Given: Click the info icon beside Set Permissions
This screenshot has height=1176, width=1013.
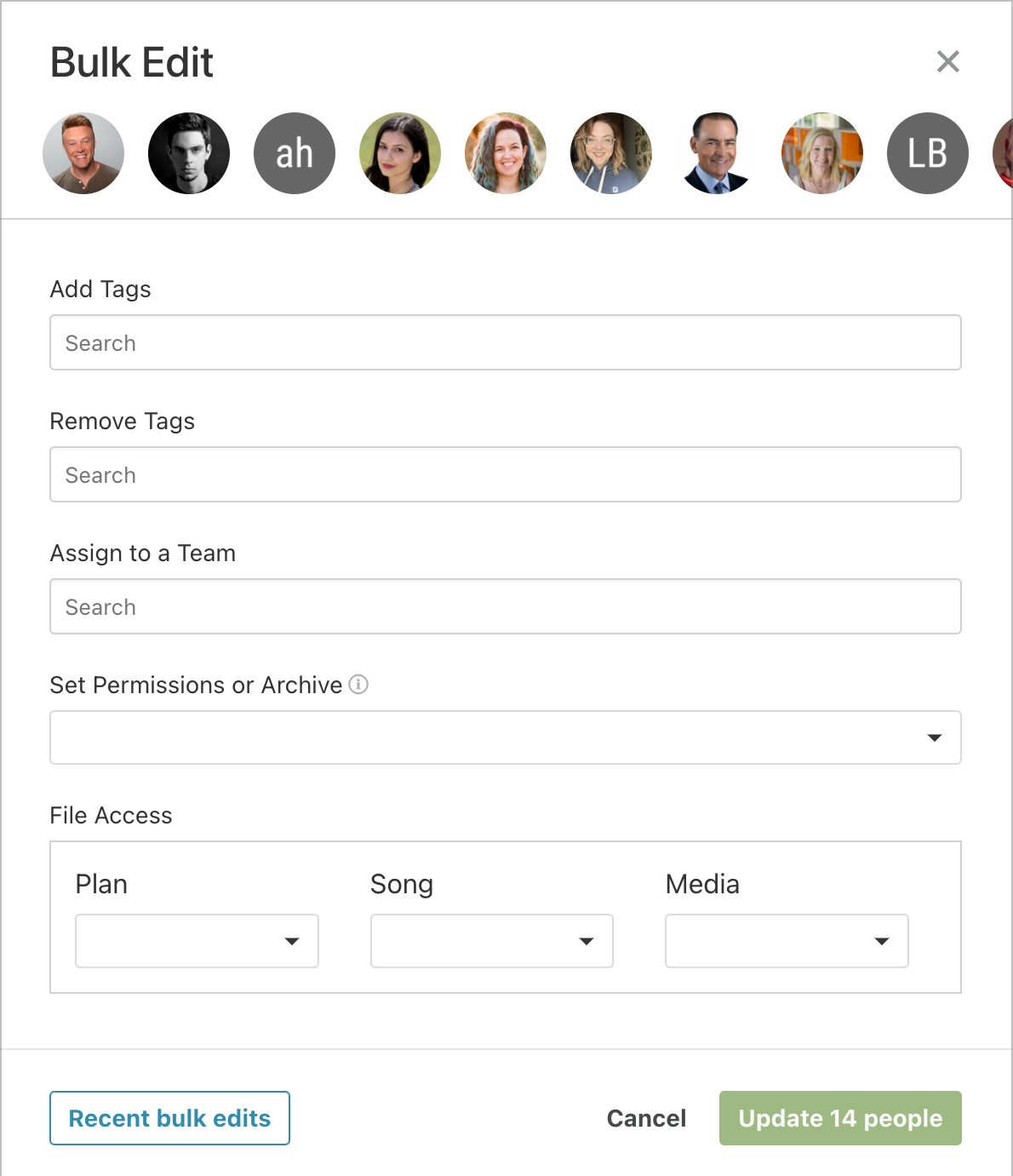Looking at the screenshot, I should click(x=359, y=684).
